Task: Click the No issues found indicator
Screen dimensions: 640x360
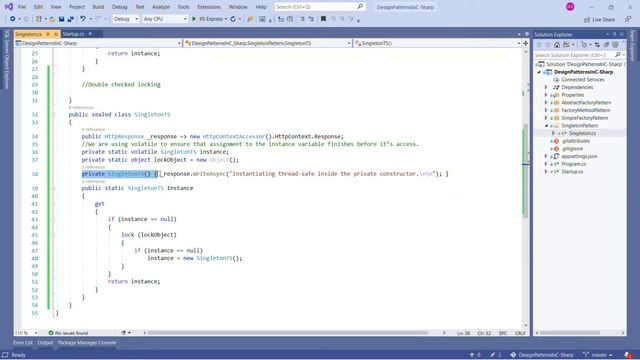Action: (x=68, y=333)
